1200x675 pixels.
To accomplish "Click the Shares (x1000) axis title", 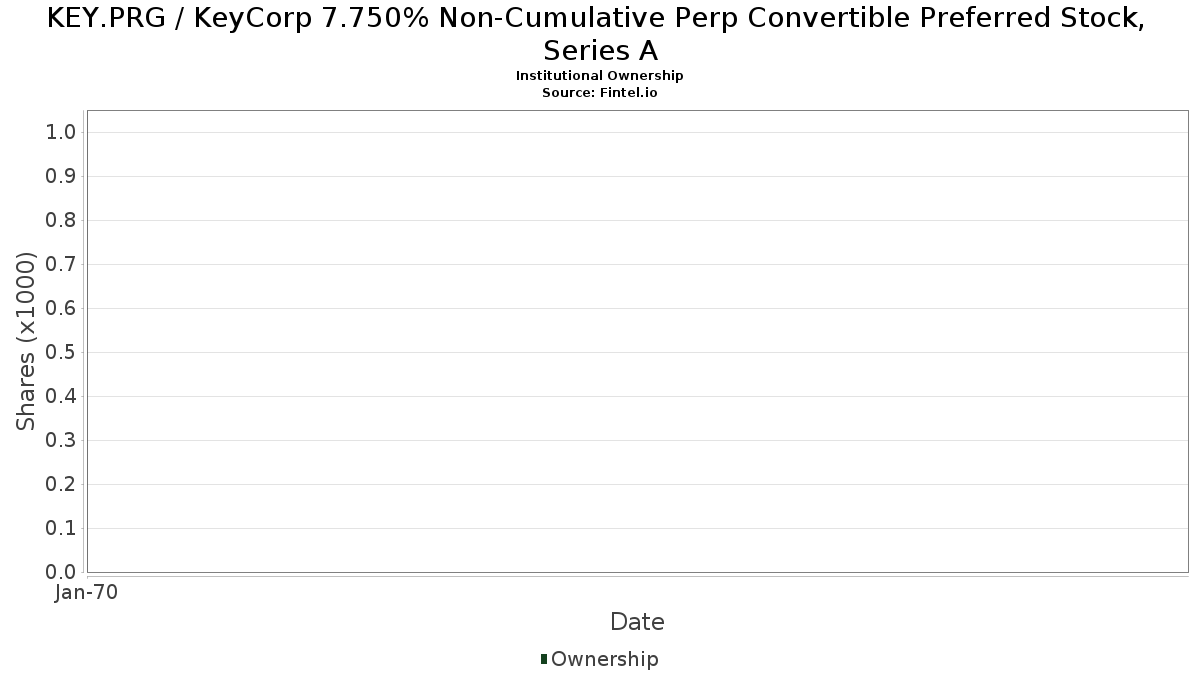I will pyautogui.click(x=27, y=342).
